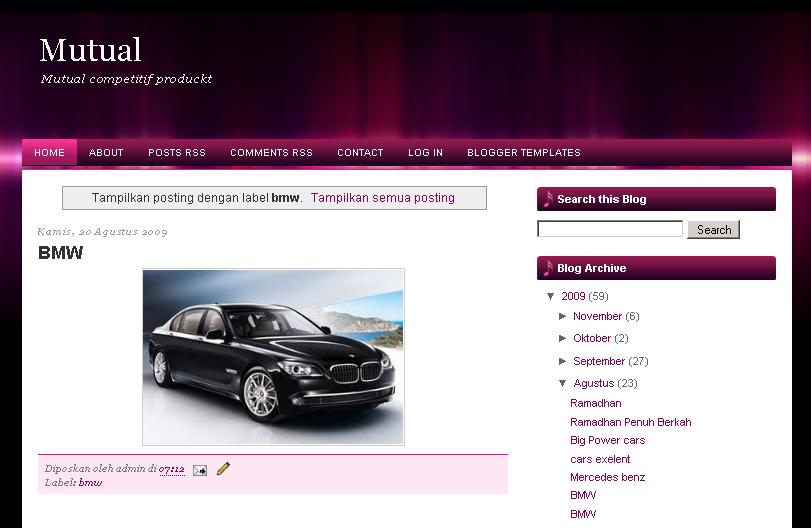Expand the November archive arrow

pos(563,316)
